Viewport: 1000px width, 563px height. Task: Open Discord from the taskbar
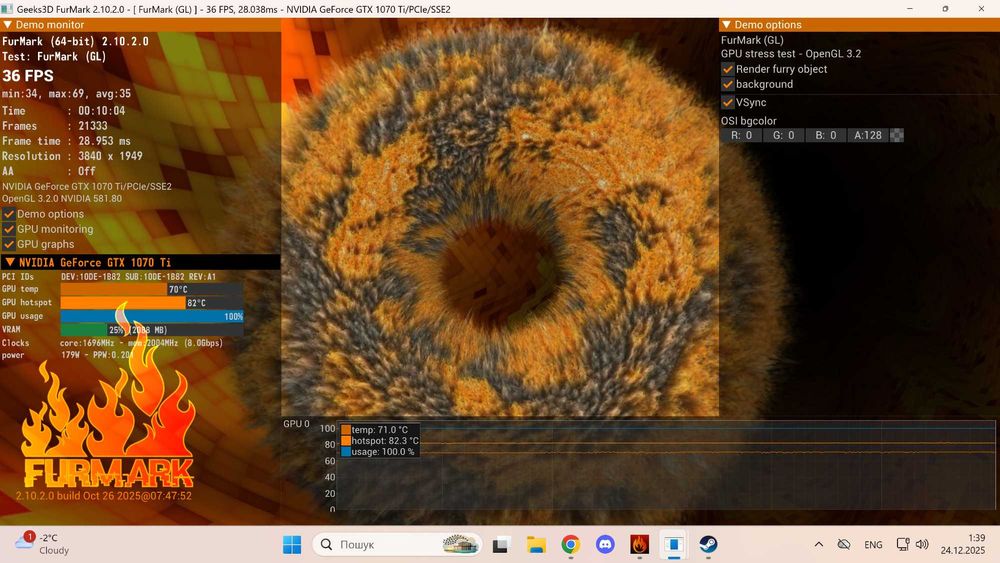point(605,545)
